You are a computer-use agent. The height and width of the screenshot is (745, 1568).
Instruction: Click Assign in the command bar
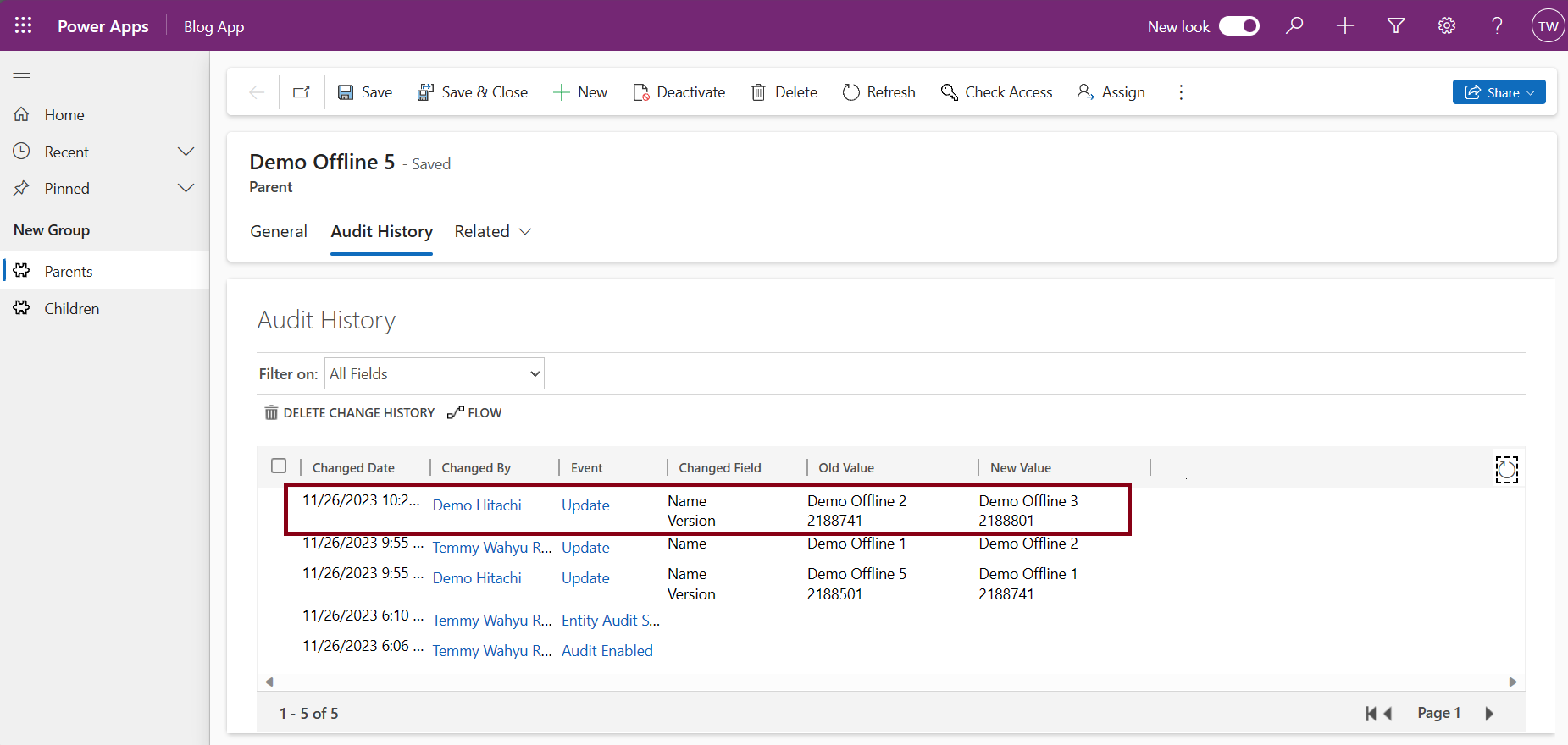click(1111, 92)
